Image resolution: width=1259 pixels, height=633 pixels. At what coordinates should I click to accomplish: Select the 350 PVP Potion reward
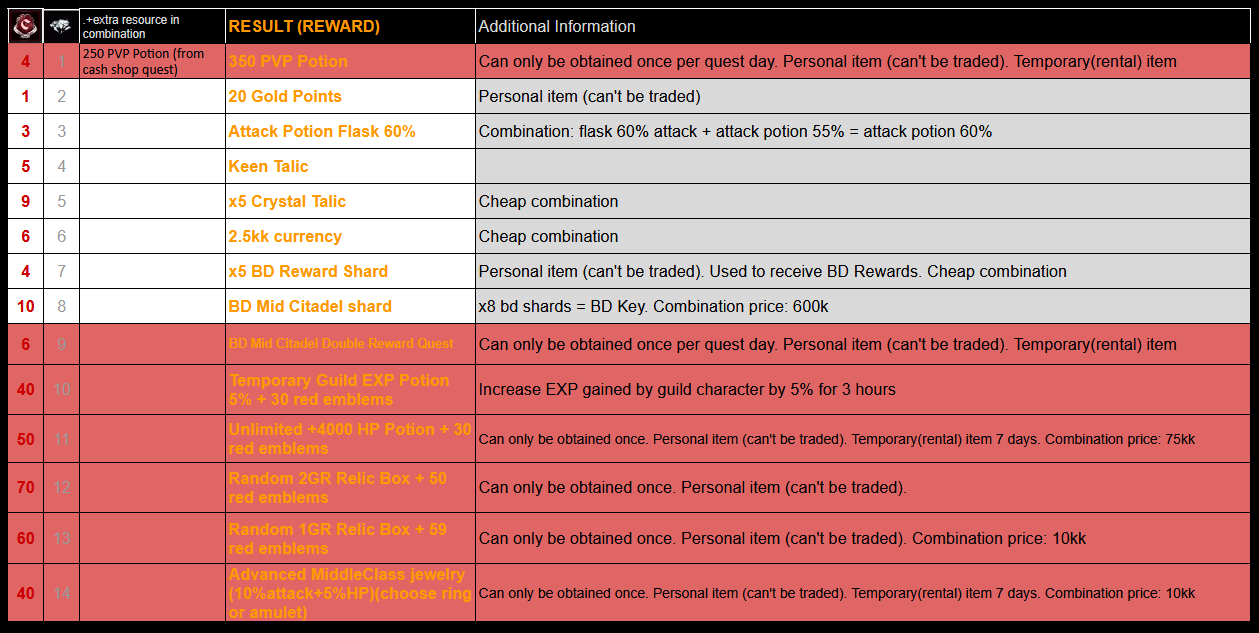(x=288, y=61)
